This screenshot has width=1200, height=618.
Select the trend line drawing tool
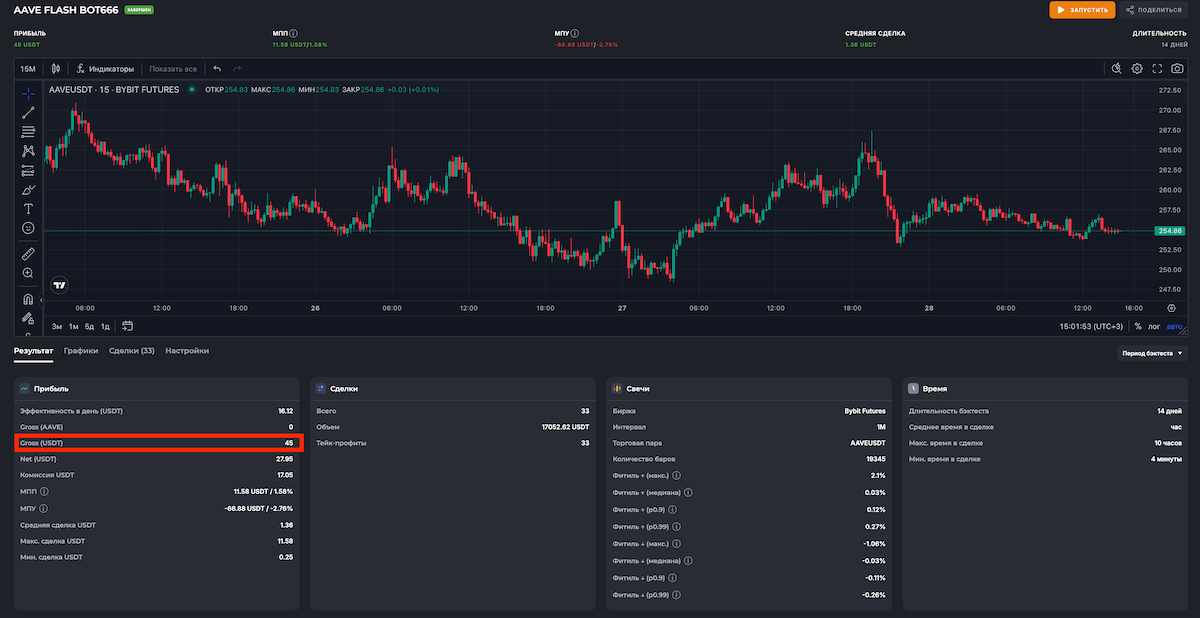(x=28, y=112)
